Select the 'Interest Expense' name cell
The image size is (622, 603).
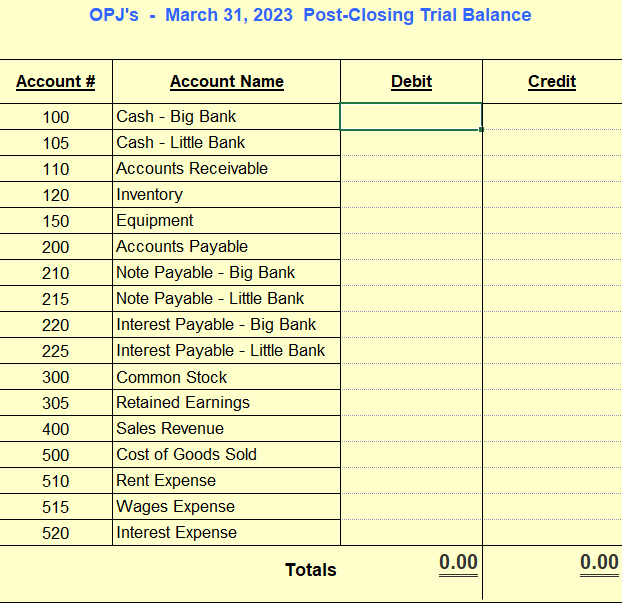pos(226,533)
